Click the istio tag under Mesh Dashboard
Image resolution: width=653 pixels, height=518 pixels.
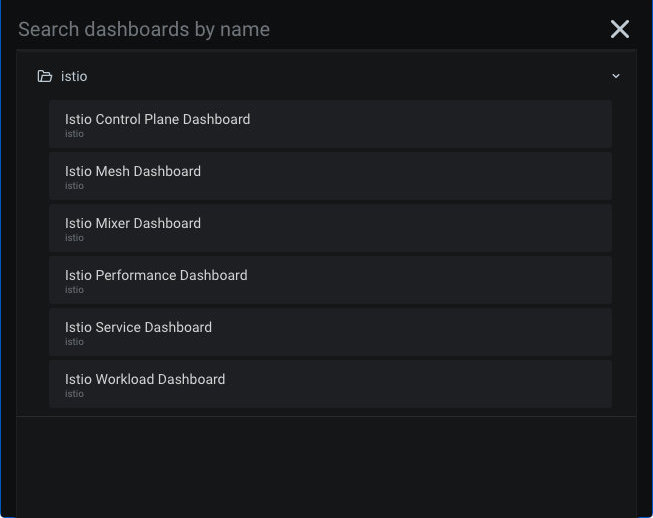pos(74,186)
